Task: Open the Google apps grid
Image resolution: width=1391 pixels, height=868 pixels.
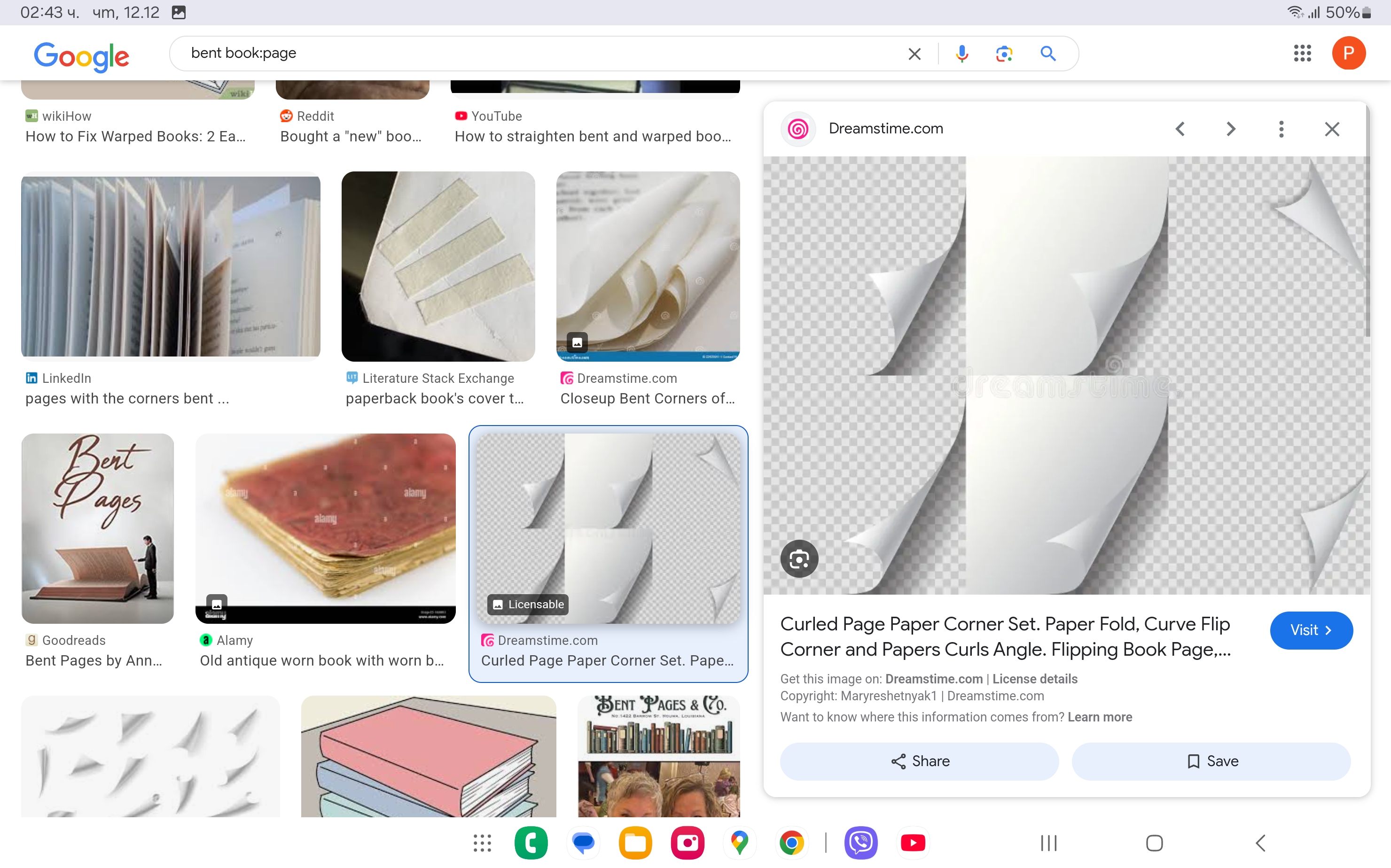Action: click(1302, 54)
